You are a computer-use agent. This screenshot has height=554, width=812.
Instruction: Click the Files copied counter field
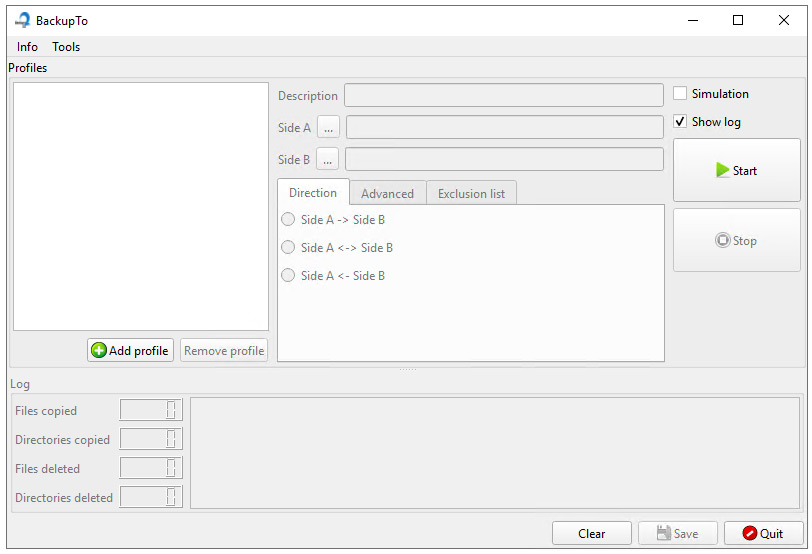[x=151, y=410]
